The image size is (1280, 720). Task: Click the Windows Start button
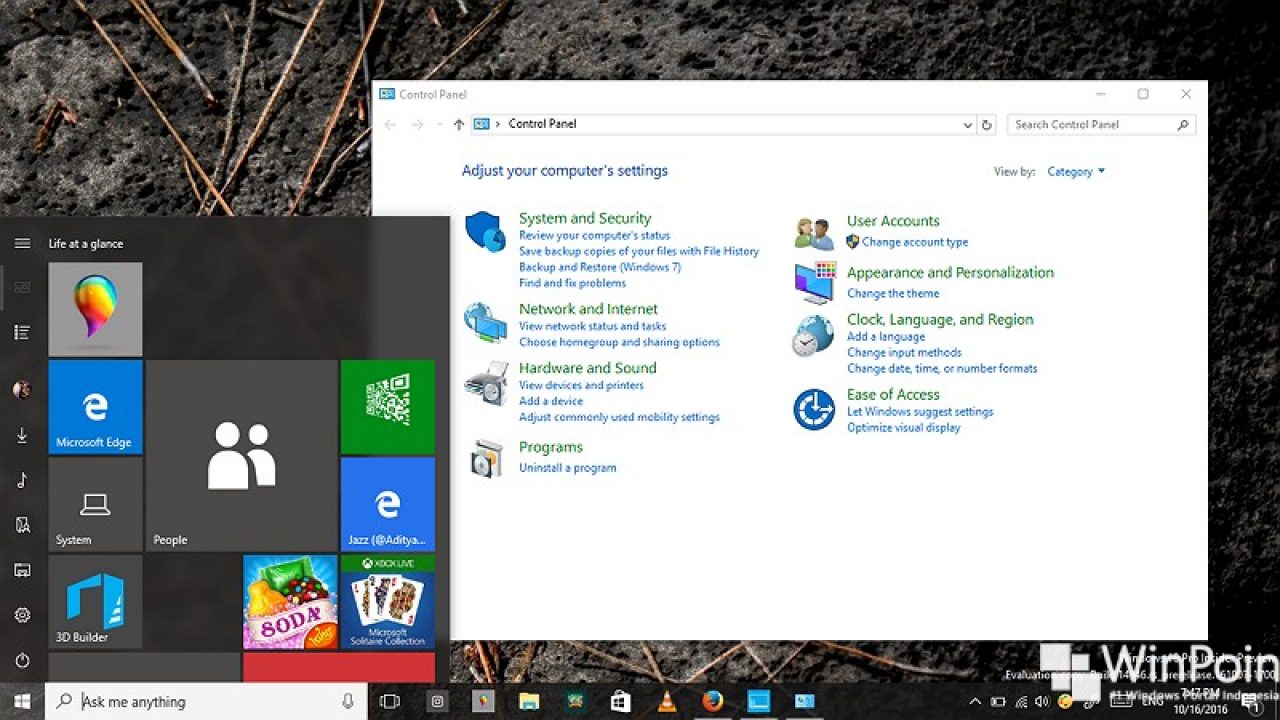[22, 702]
